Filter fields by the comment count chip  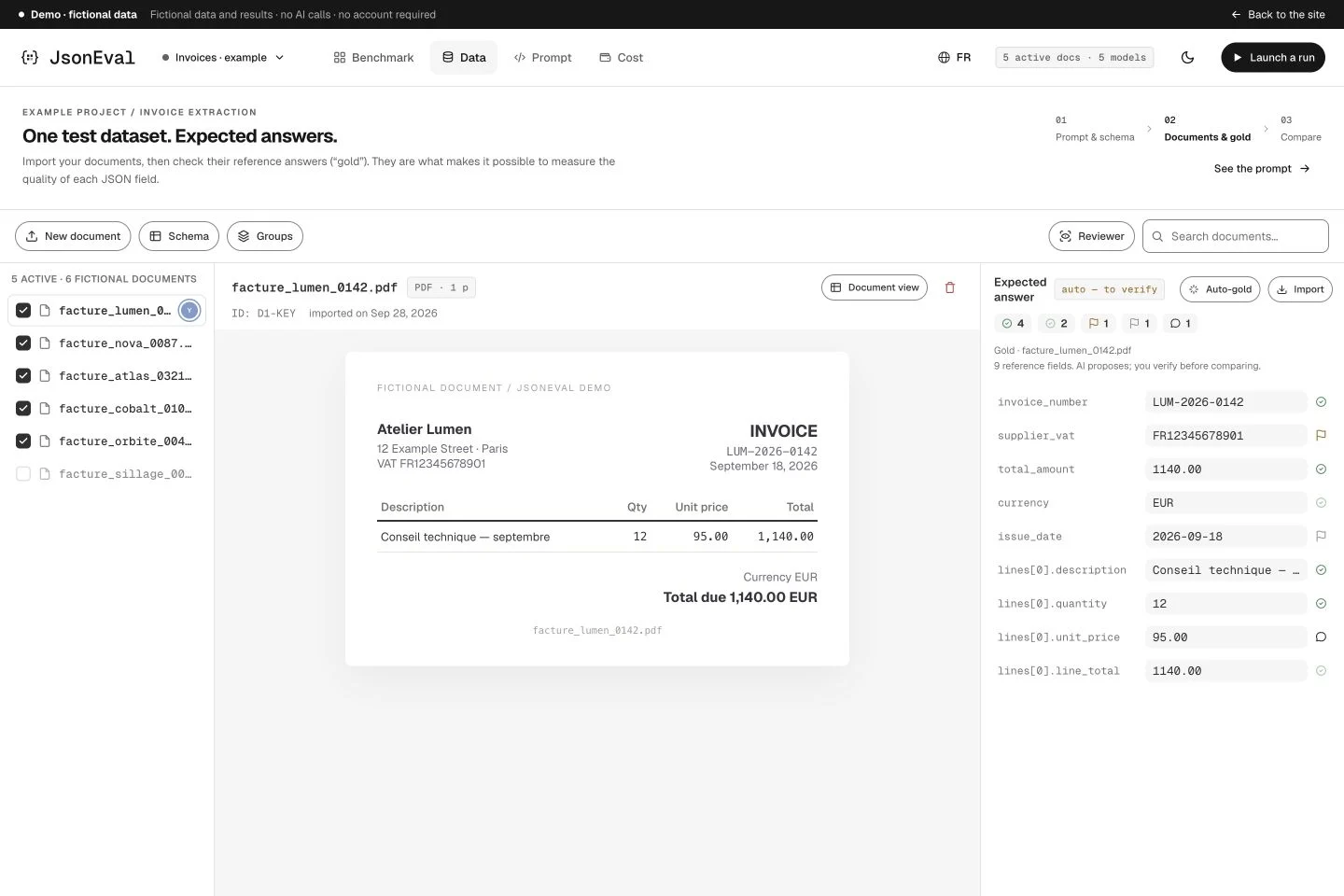1181,324
